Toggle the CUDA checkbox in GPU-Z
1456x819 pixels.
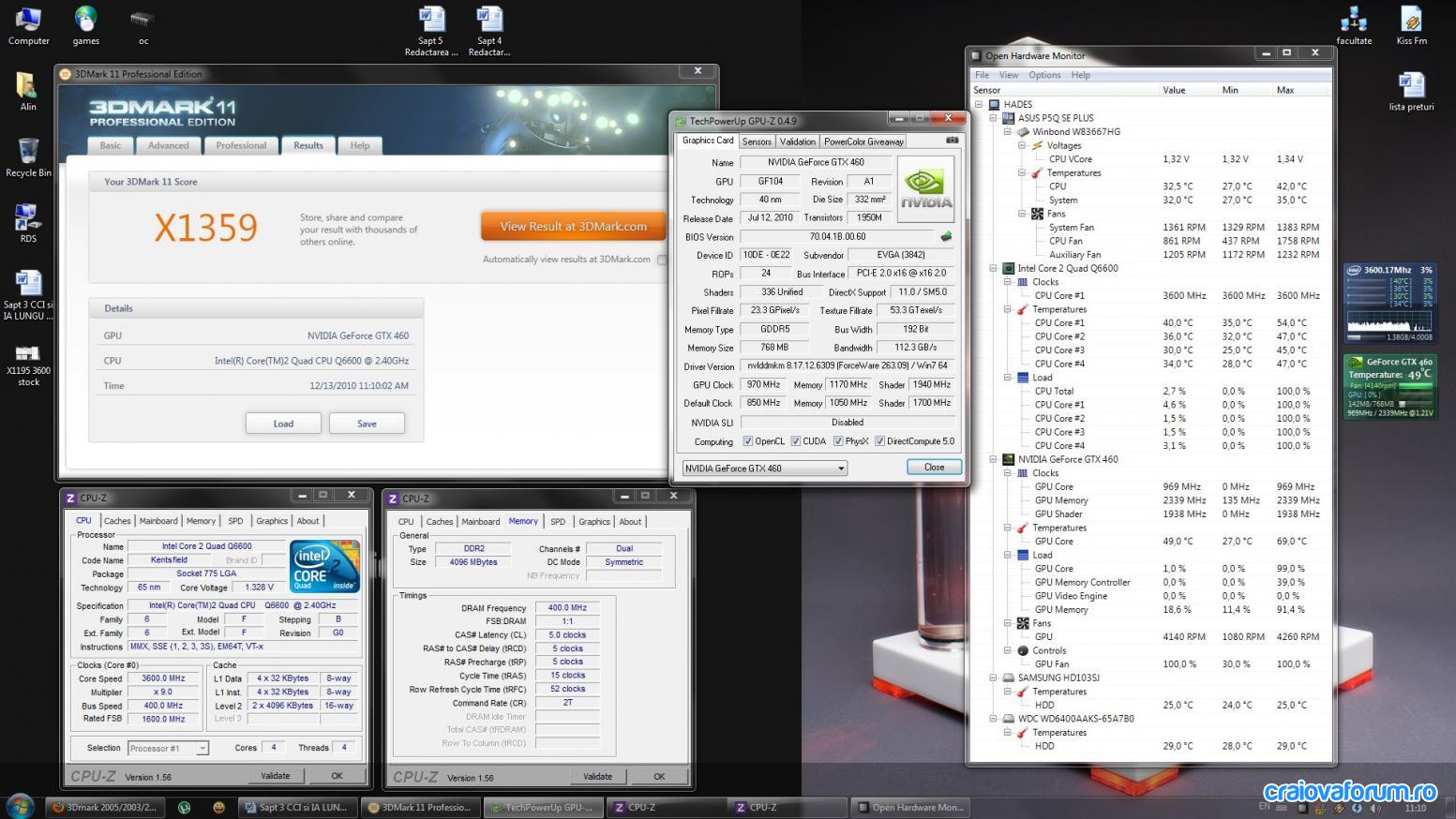[795, 441]
